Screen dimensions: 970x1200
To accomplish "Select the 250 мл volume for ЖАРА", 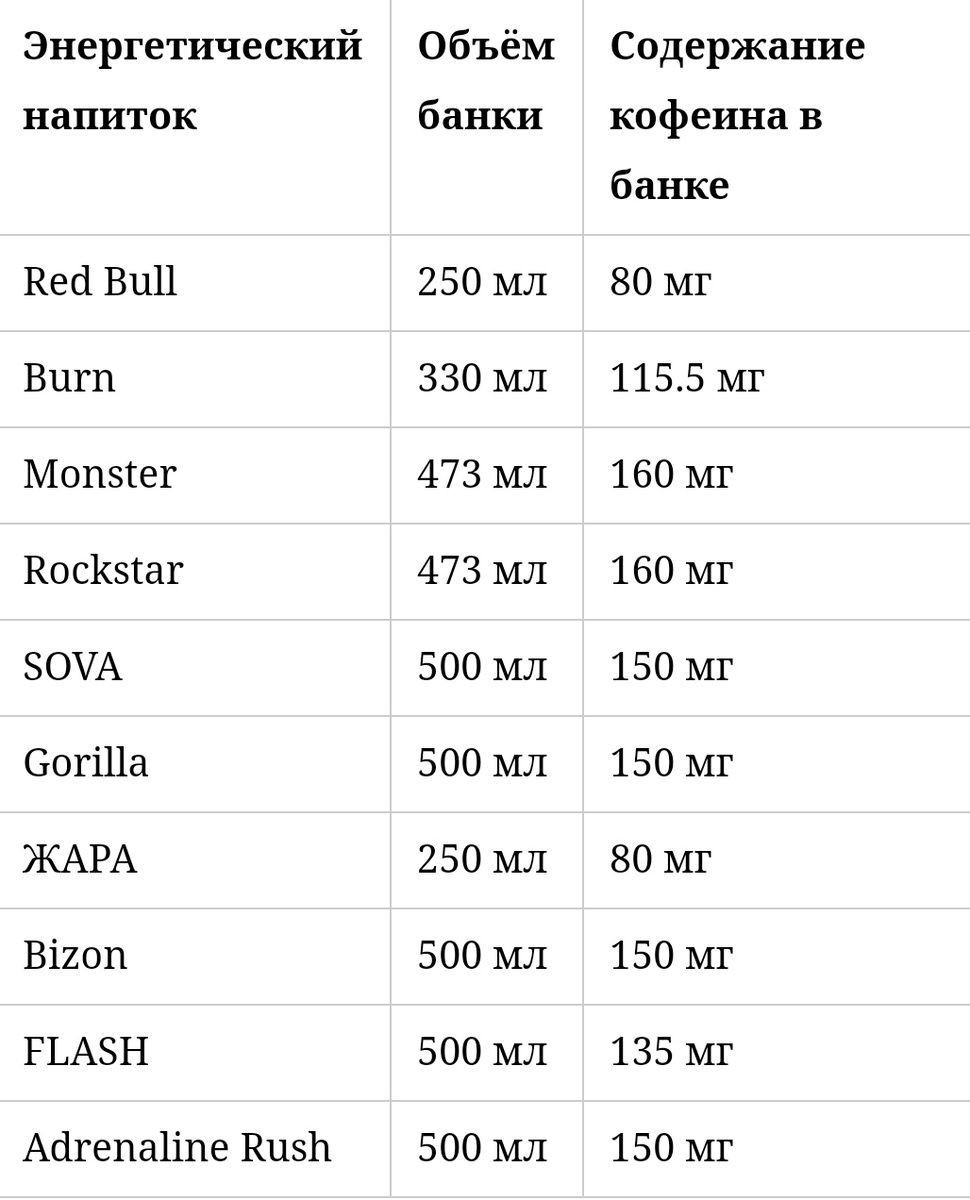I will 482,859.
